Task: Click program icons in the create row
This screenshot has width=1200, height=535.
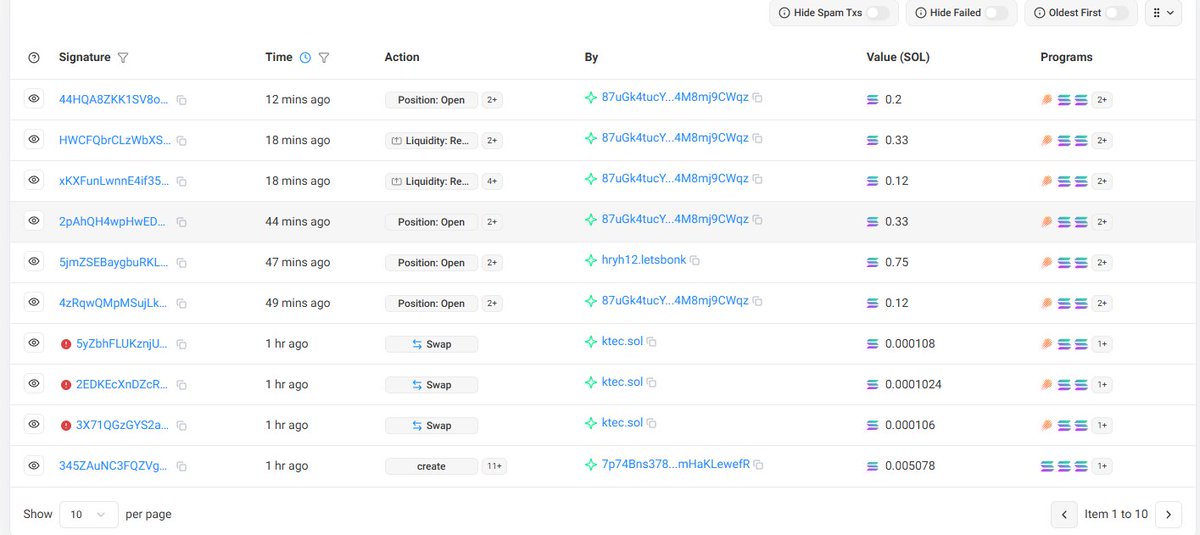Action: [x=1064, y=466]
